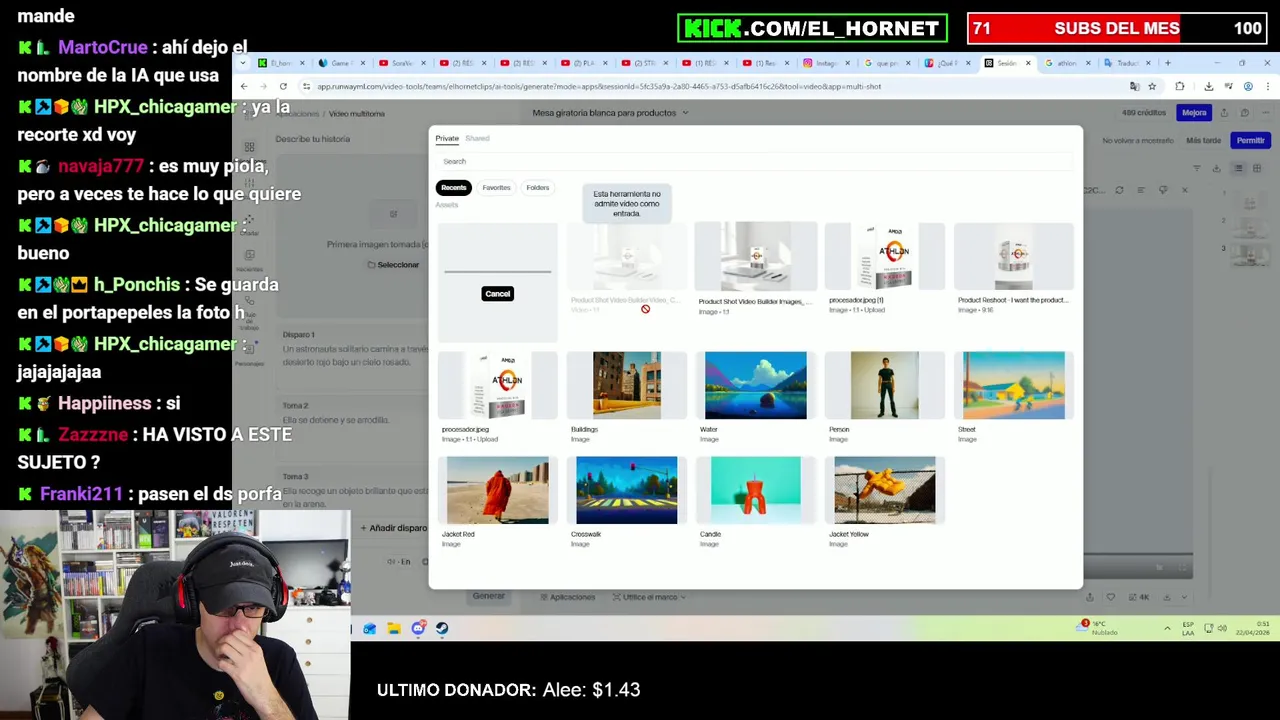
Task: Choose the Candle image asset
Action: point(755,490)
